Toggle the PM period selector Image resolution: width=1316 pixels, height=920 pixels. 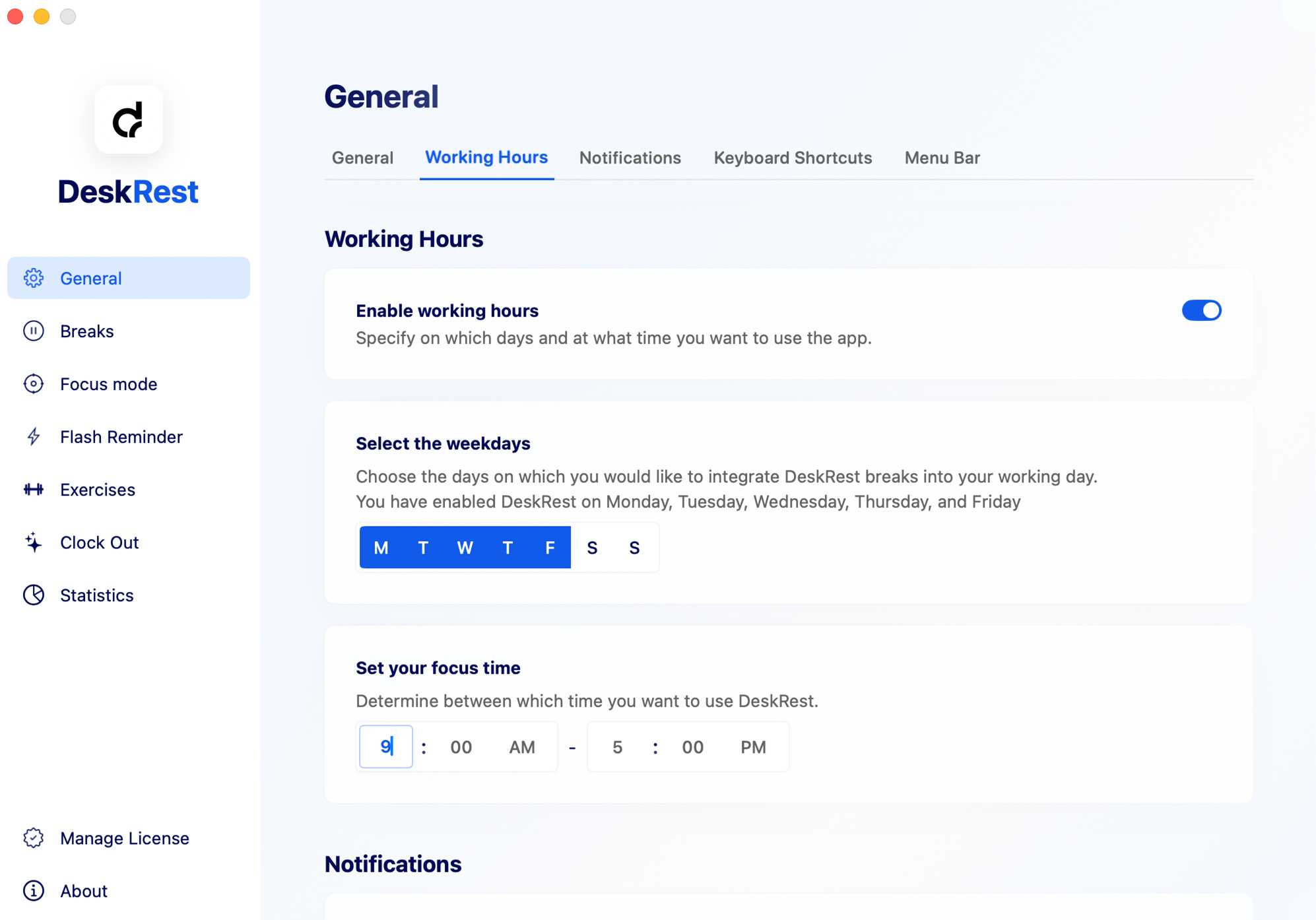[754, 746]
